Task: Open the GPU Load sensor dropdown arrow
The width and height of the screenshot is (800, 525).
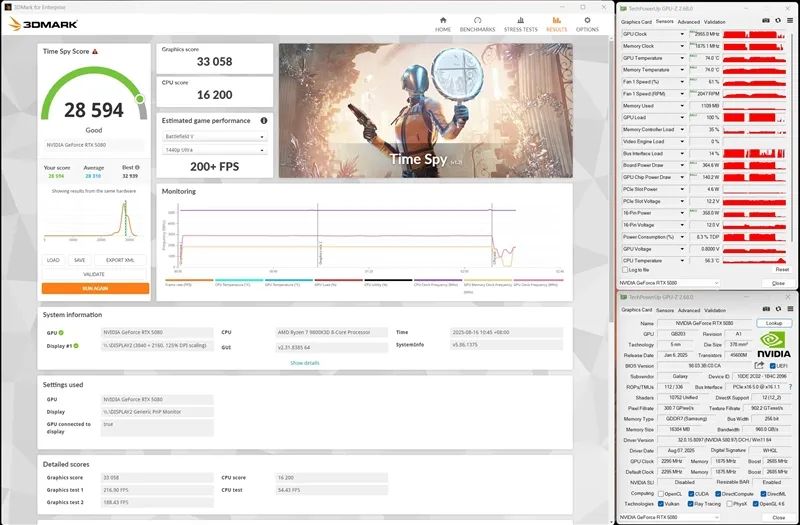Action: click(x=682, y=117)
